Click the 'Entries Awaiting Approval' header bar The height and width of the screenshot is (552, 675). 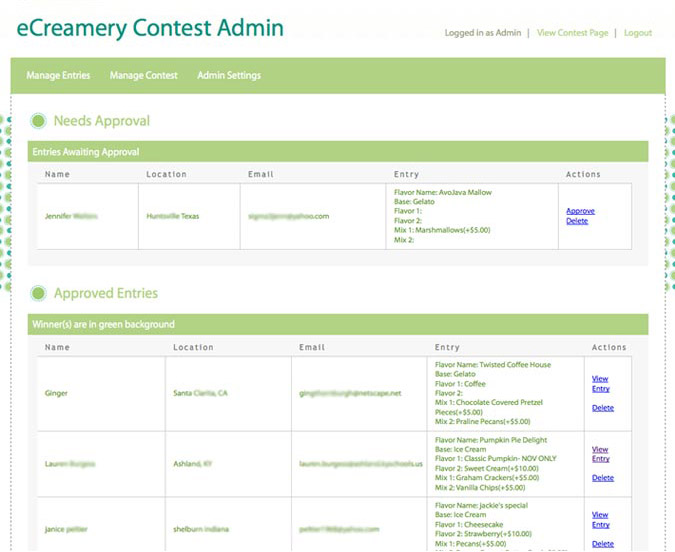[338, 152]
